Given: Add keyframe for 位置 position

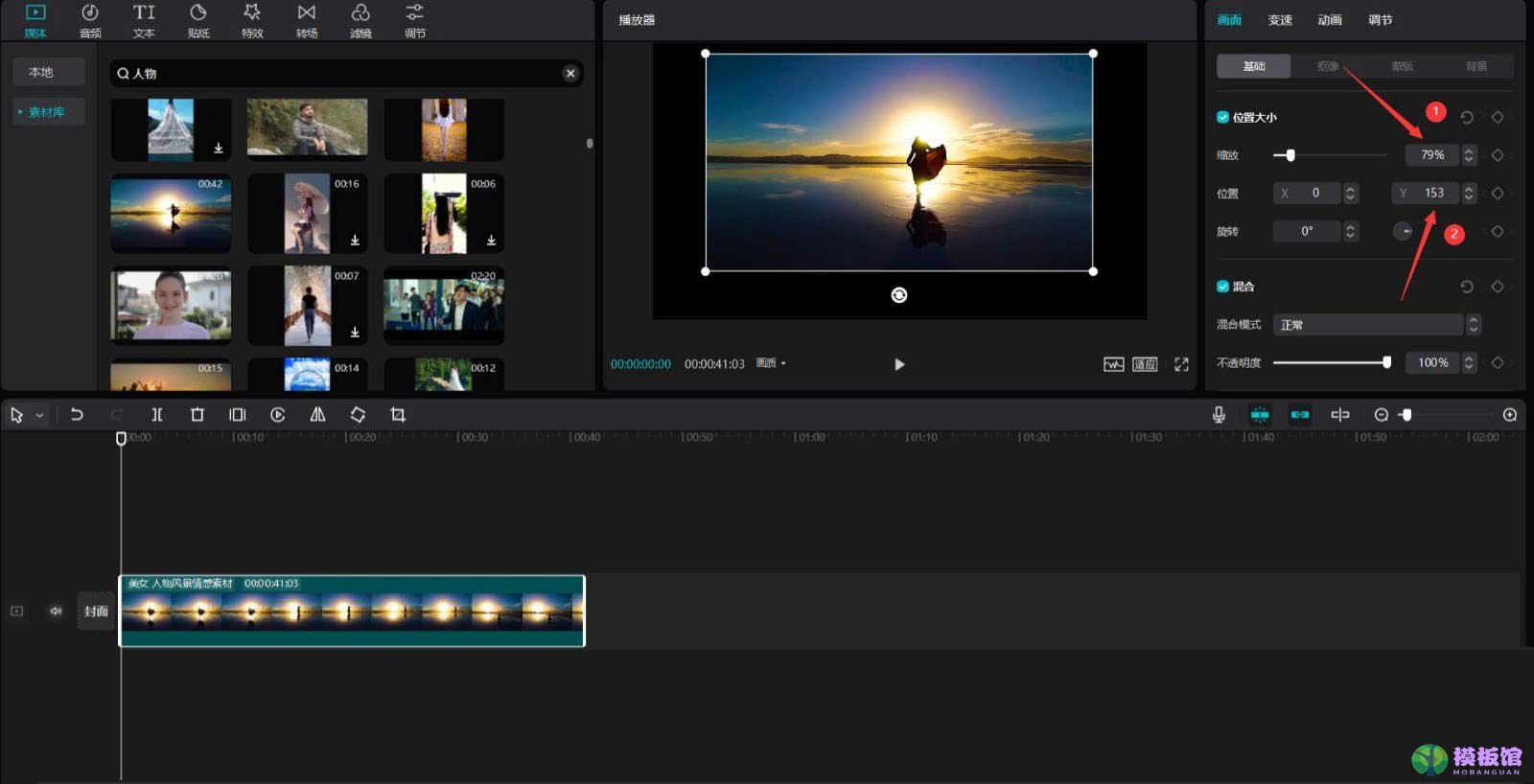Looking at the screenshot, I should pyautogui.click(x=1498, y=193).
